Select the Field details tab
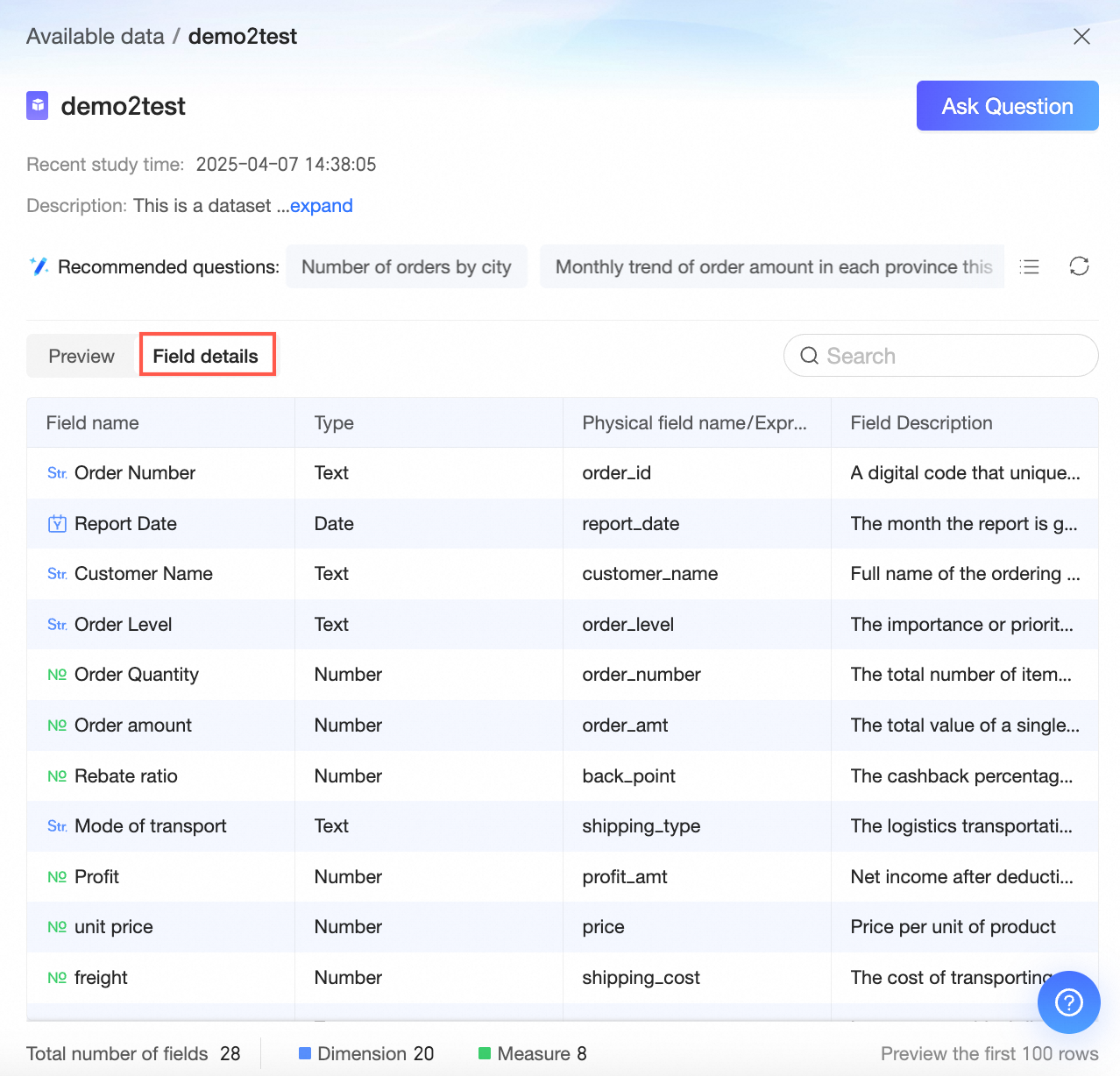 (206, 356)
